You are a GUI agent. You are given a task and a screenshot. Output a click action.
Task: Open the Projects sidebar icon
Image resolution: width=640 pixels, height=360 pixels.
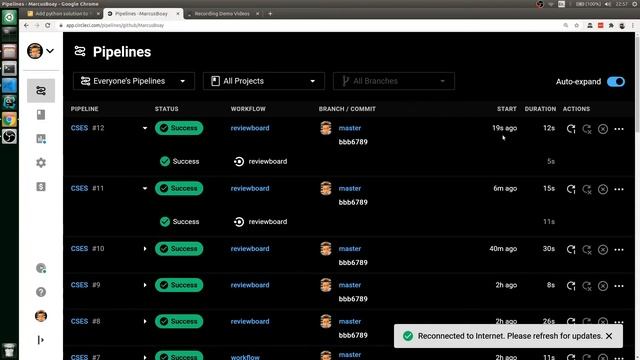click(x=41, y=115)
